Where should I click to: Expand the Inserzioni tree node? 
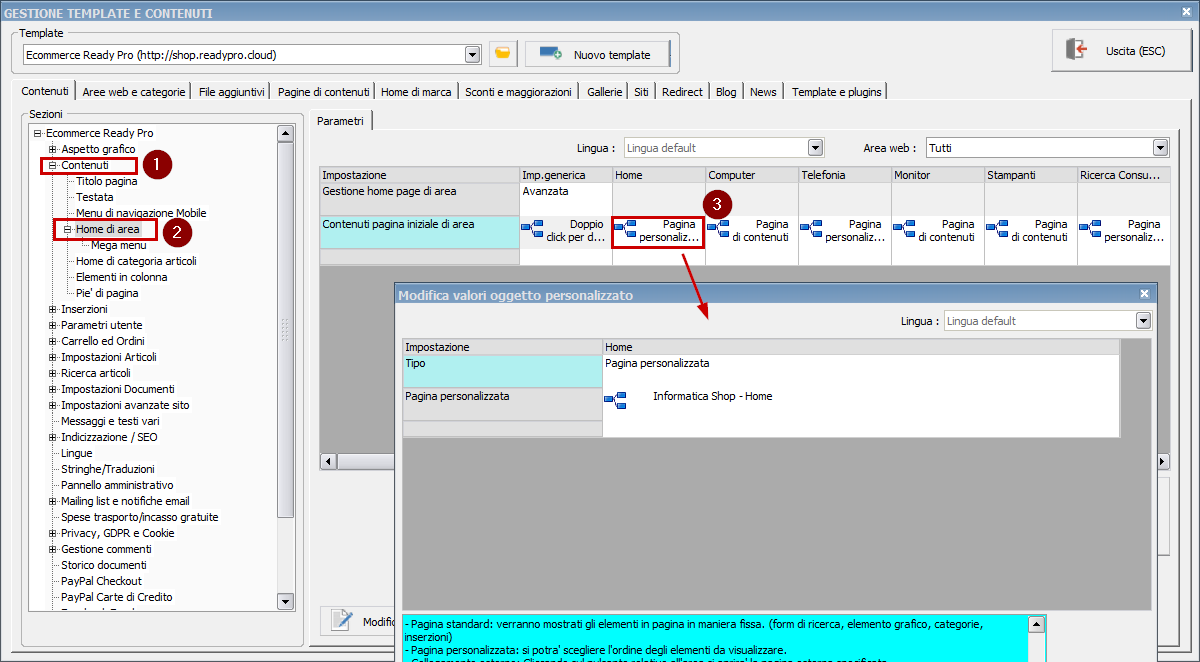(53, 309)
